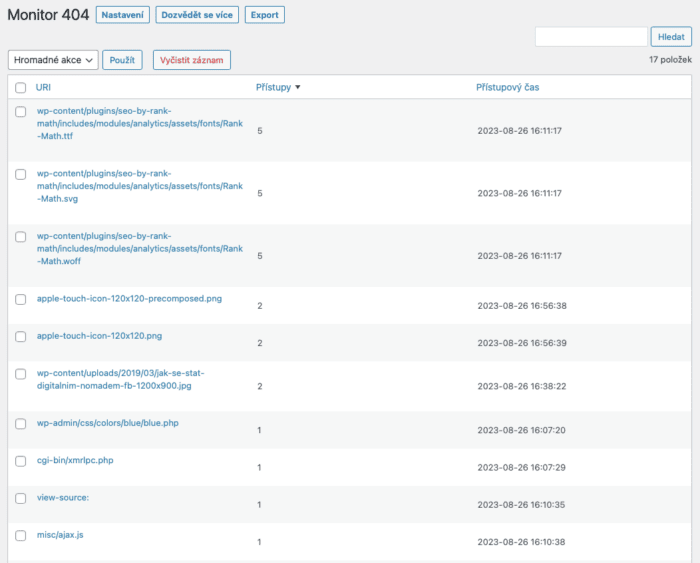Open the wp-admin/css/colors/blue/blue.php link

[107, 423]
